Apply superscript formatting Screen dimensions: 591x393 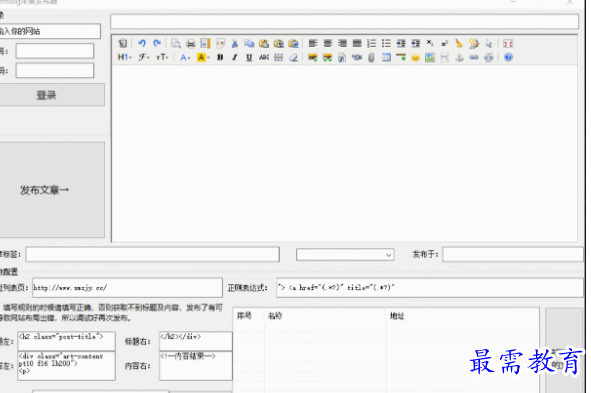pos(445,43)
